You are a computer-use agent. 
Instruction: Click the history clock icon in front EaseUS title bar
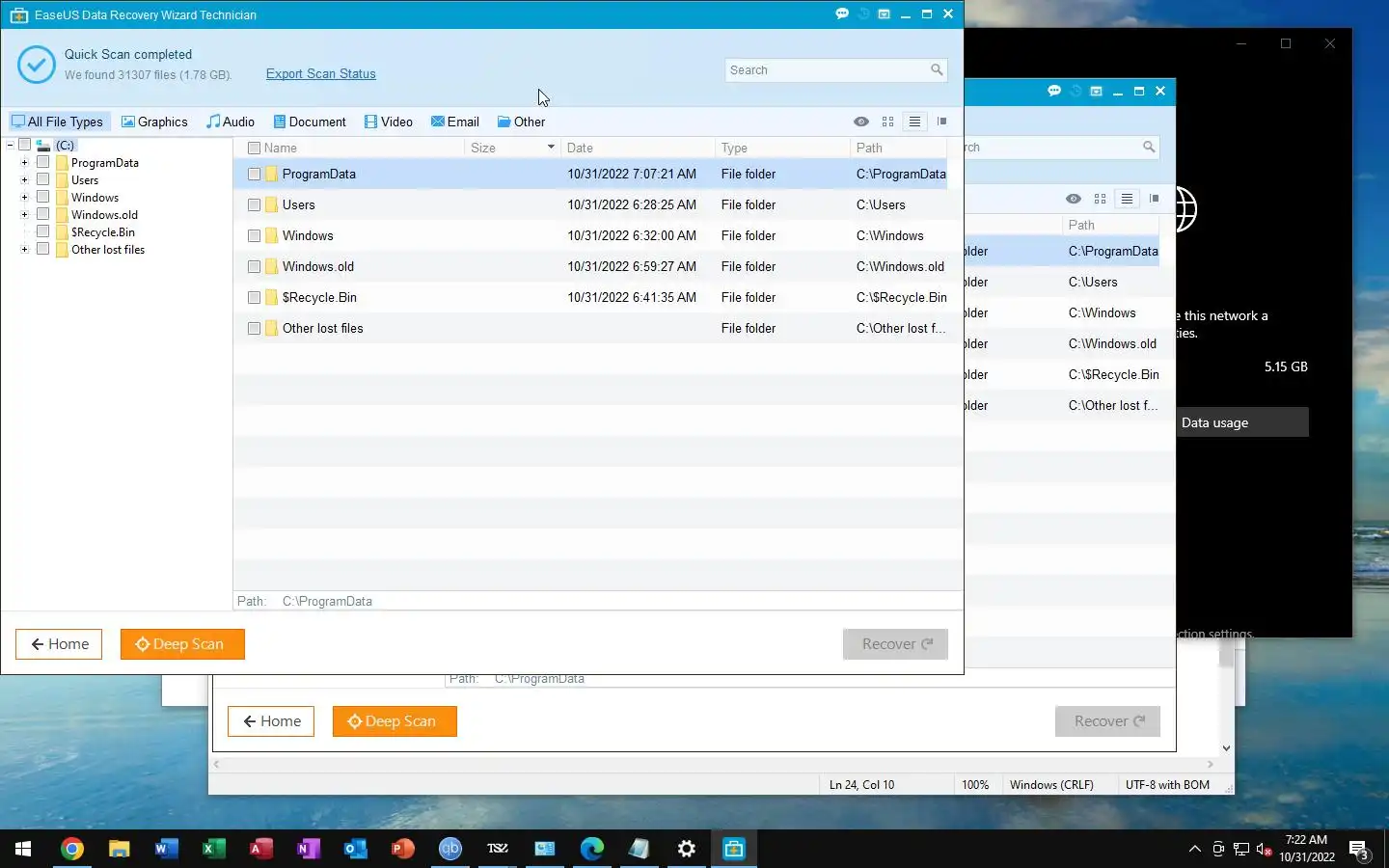click(863, 14)
